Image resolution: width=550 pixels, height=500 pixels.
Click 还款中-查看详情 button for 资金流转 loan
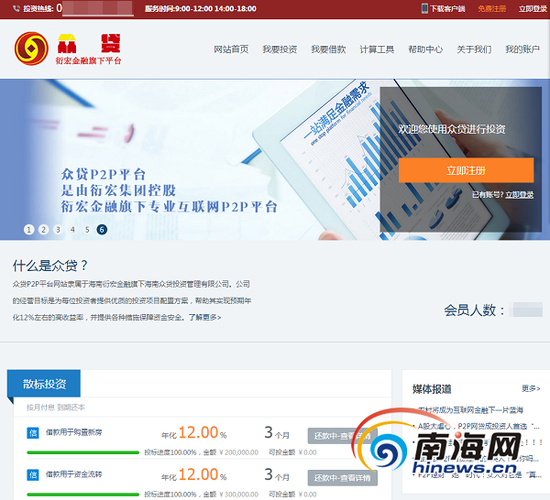tap(343, 478)
